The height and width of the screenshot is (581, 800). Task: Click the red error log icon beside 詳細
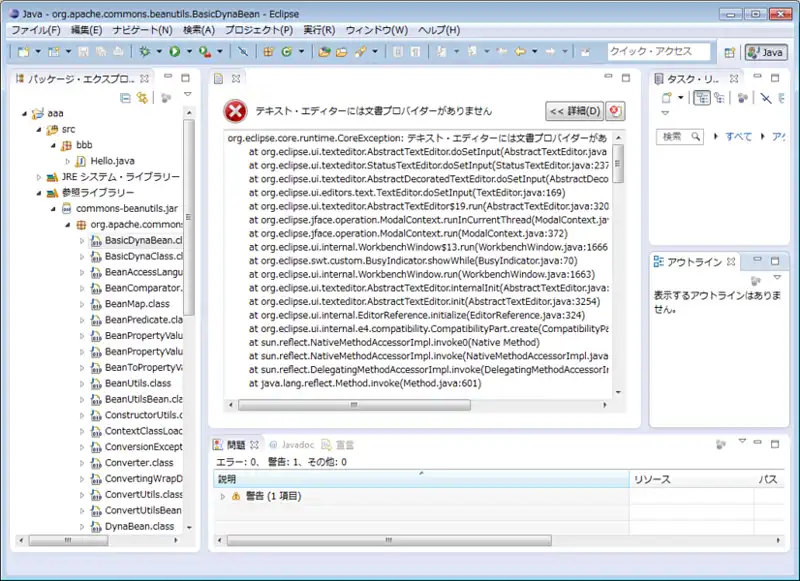(x=615, y=111)
